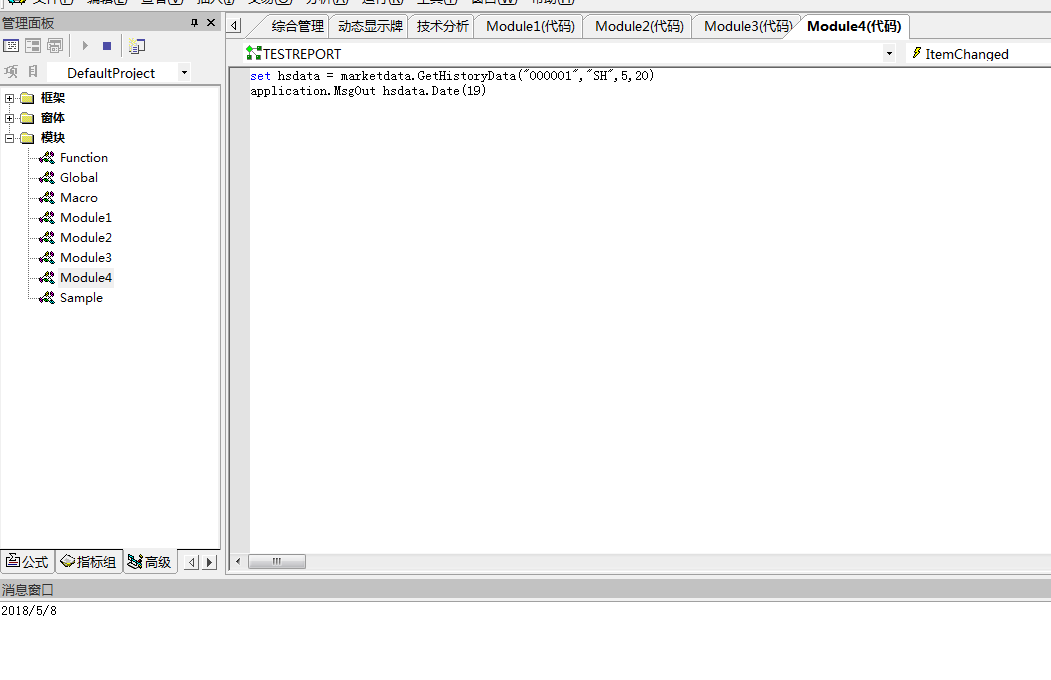
Task: Open Module1 in the tree
Action: click(x=86, y=218)
